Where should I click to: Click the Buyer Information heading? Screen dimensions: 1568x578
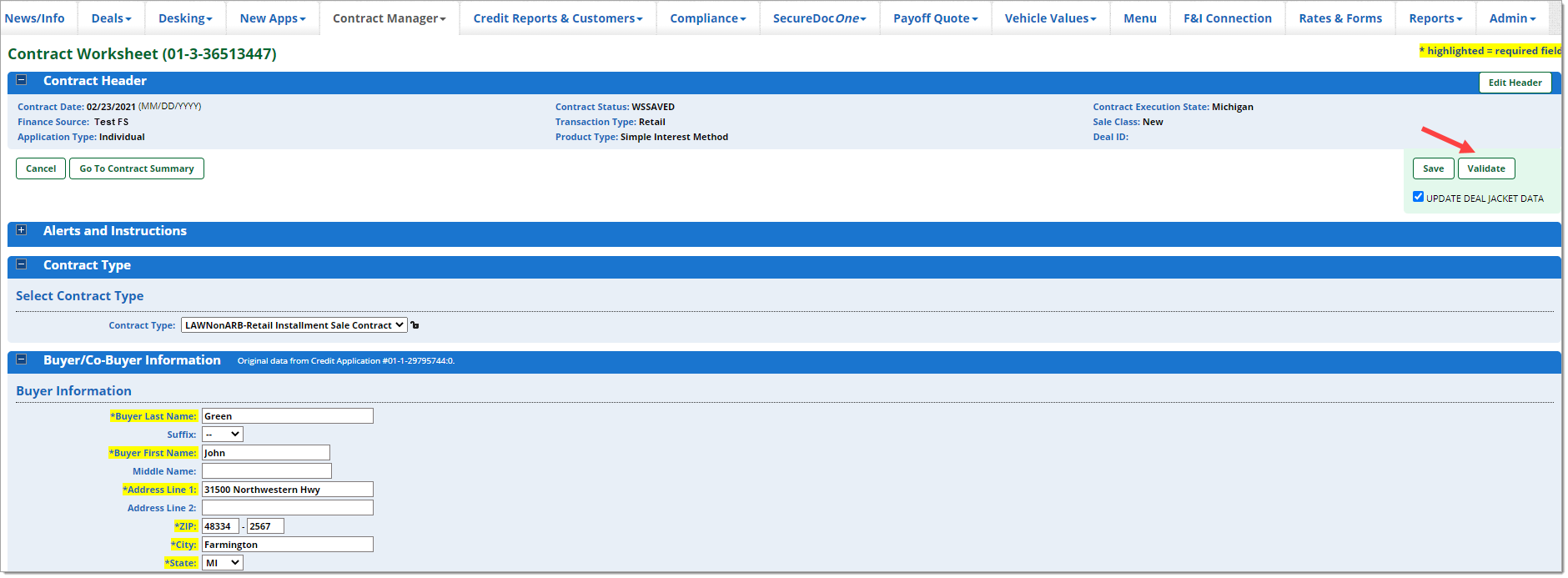[x=73, y=391]
